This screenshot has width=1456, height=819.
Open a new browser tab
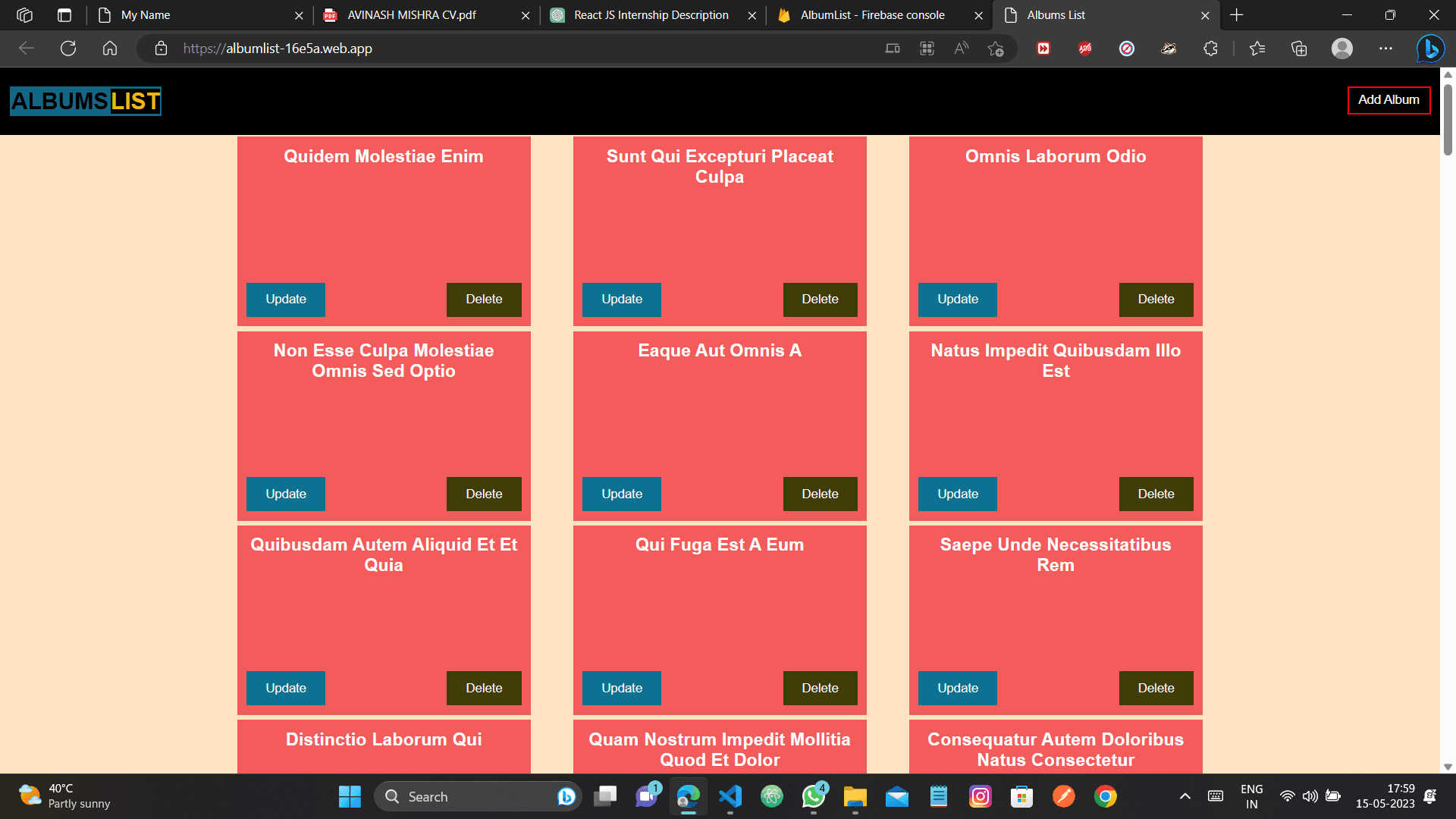[x=1237, y=15]
